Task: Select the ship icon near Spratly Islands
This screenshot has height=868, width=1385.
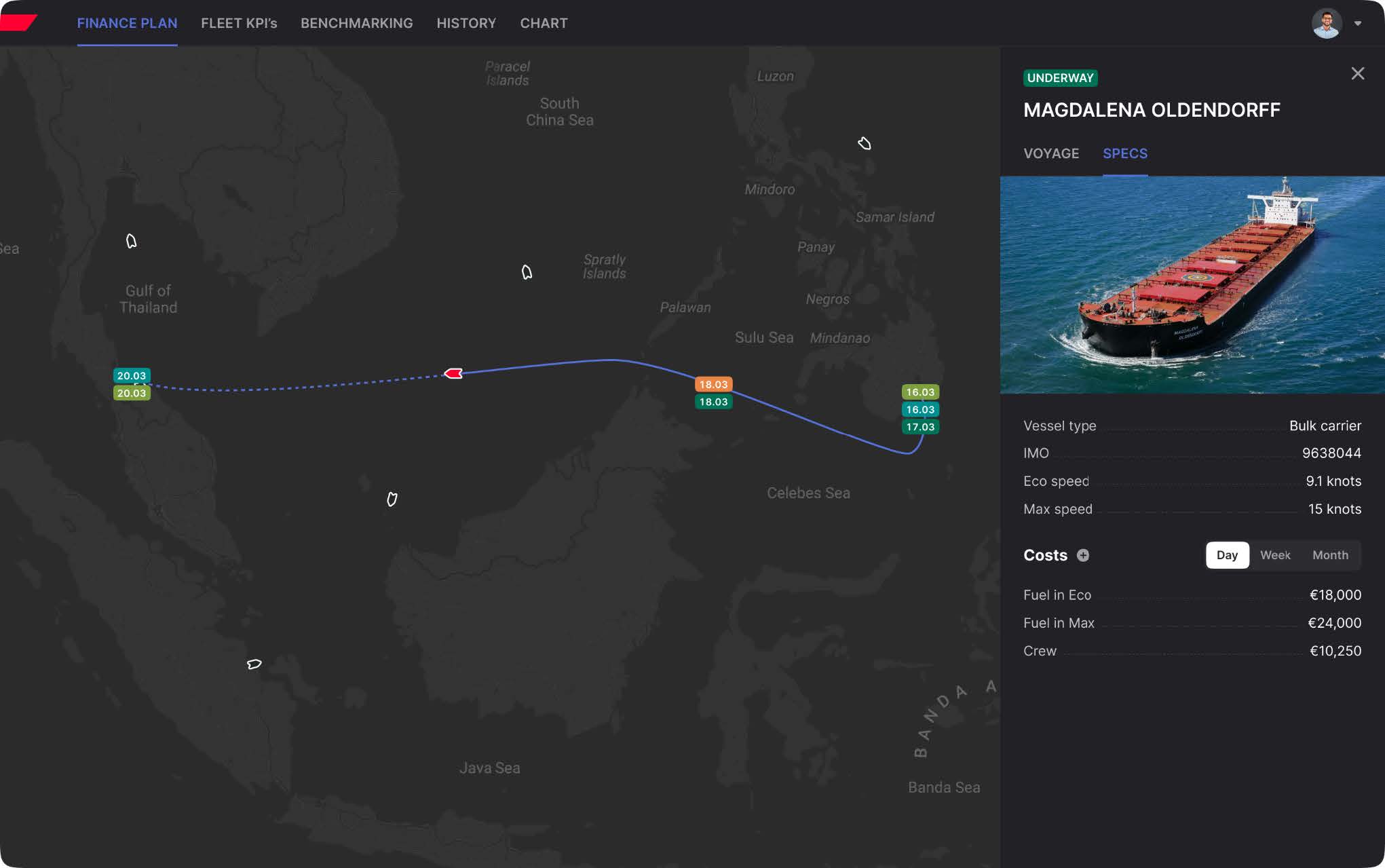Action: [x=527, y=271]
